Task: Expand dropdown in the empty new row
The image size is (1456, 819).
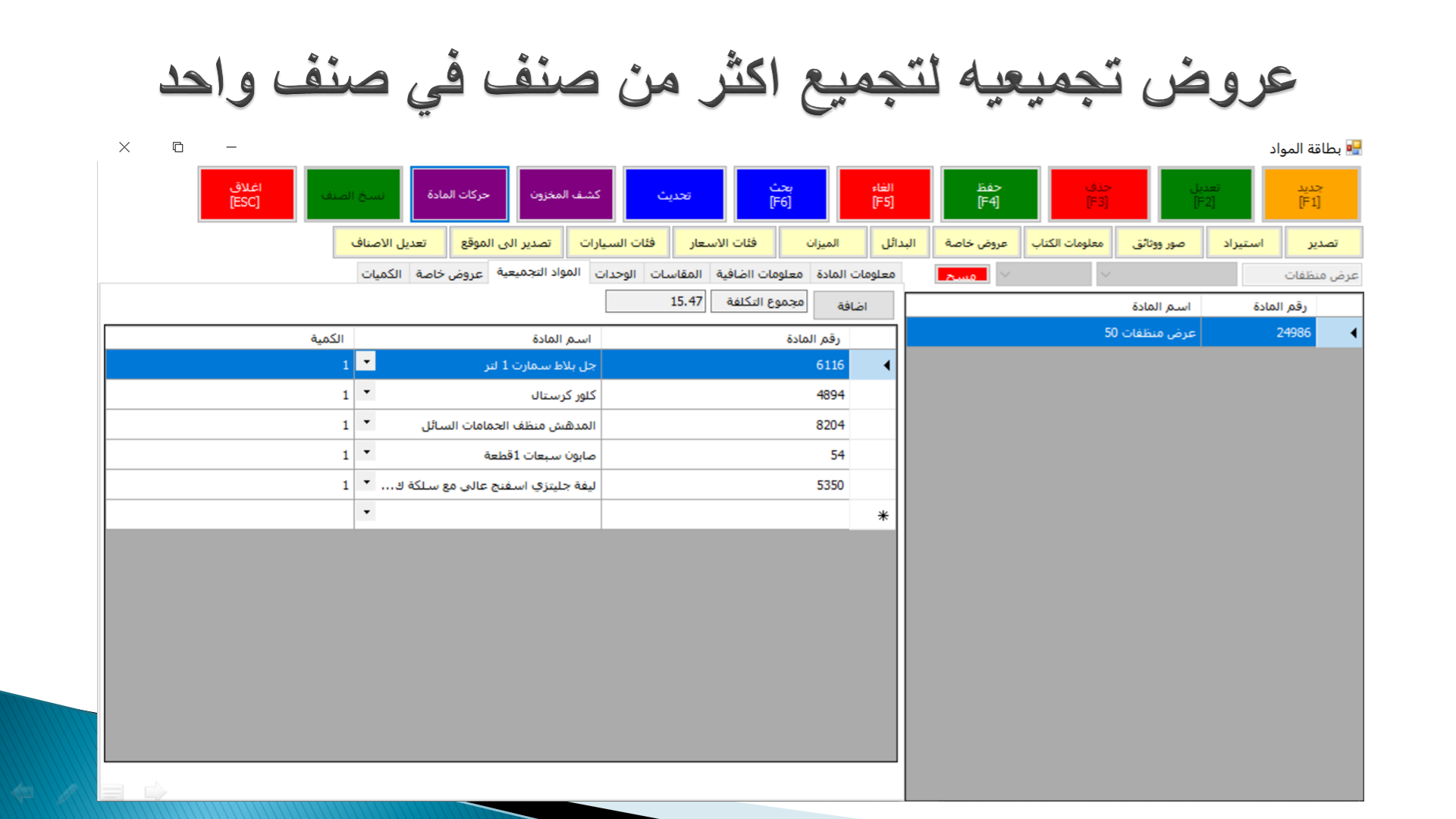Action: [366, 513]
